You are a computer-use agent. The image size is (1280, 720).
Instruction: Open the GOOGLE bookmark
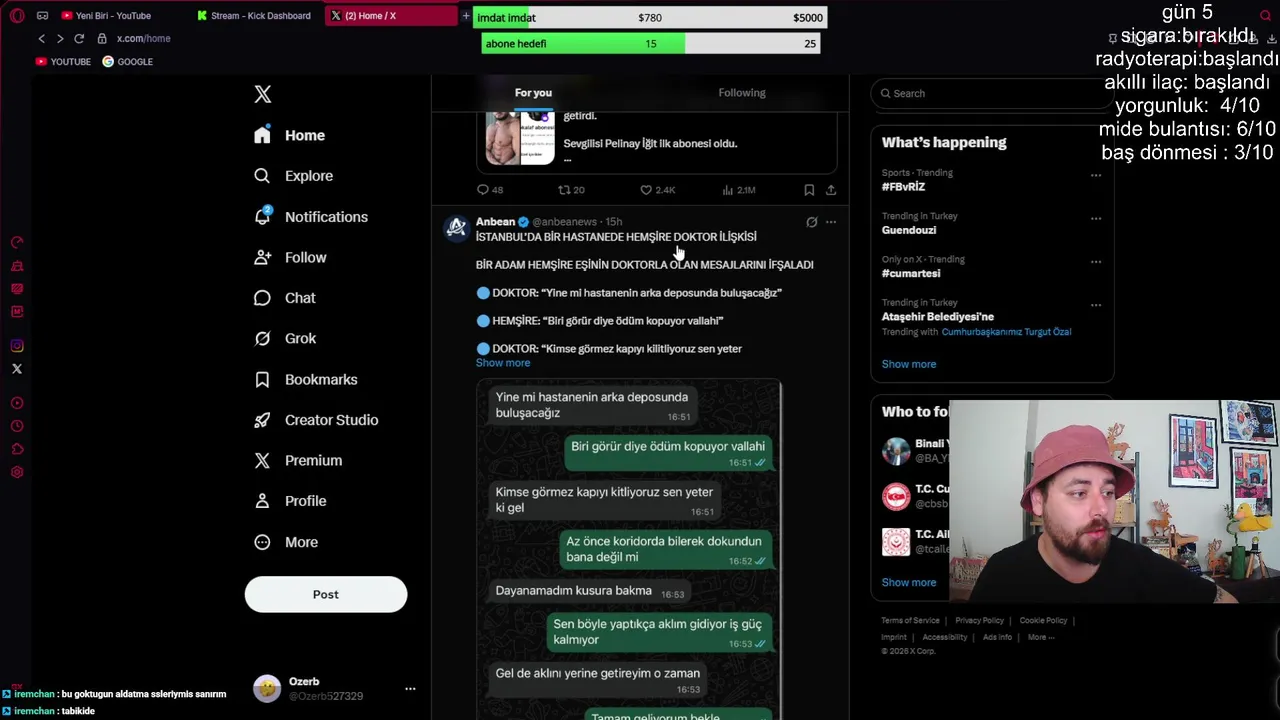[x=127, y=62]
